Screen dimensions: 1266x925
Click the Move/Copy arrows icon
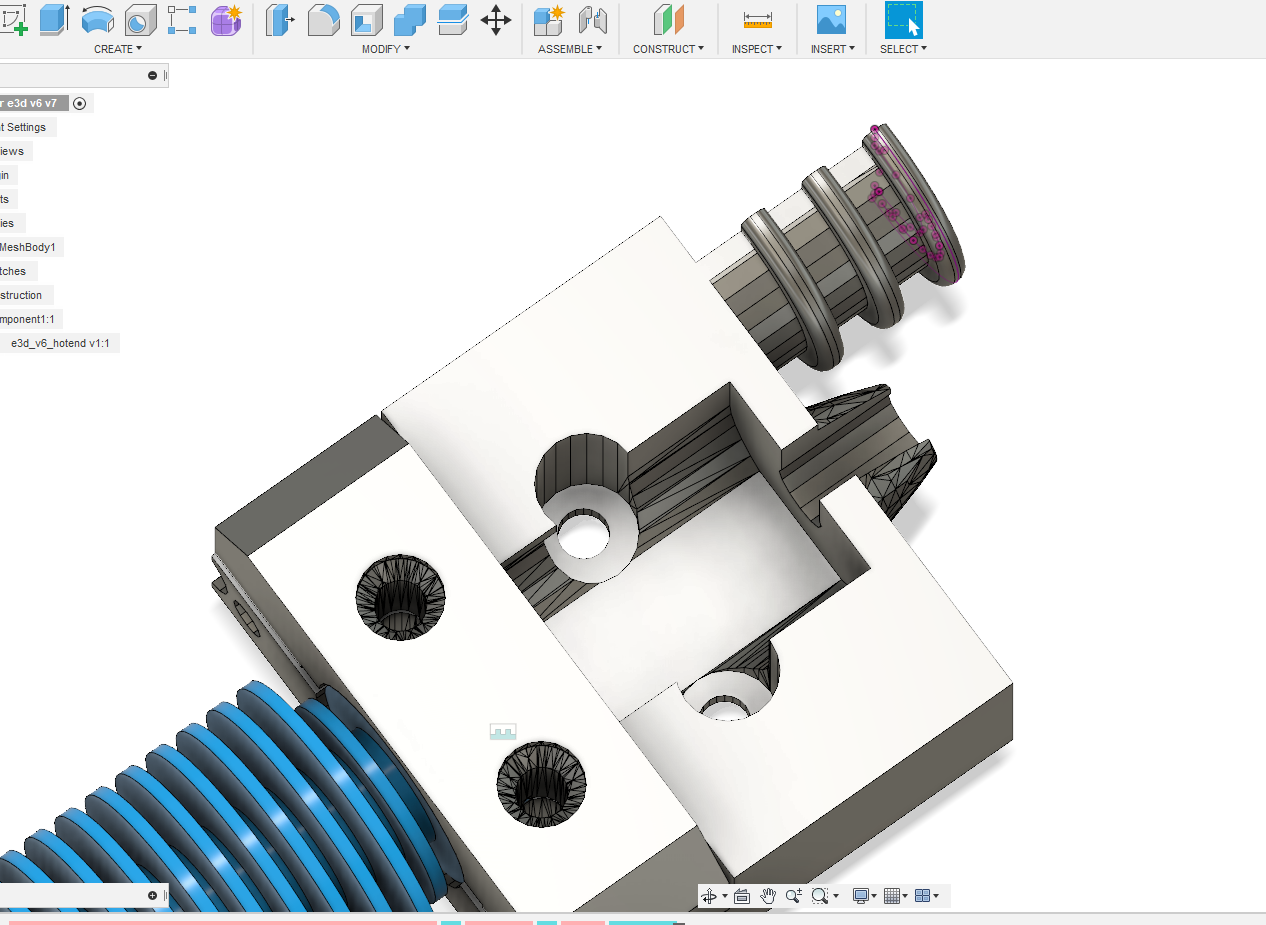click(x=496, y=20)
